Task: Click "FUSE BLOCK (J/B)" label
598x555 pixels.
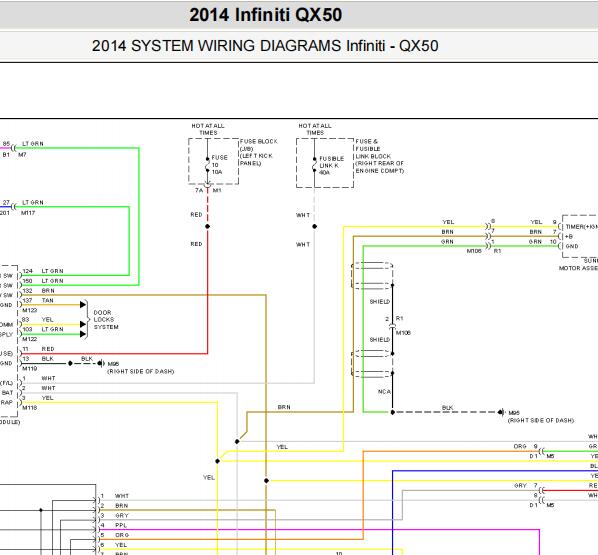Action: click(259, 145)
